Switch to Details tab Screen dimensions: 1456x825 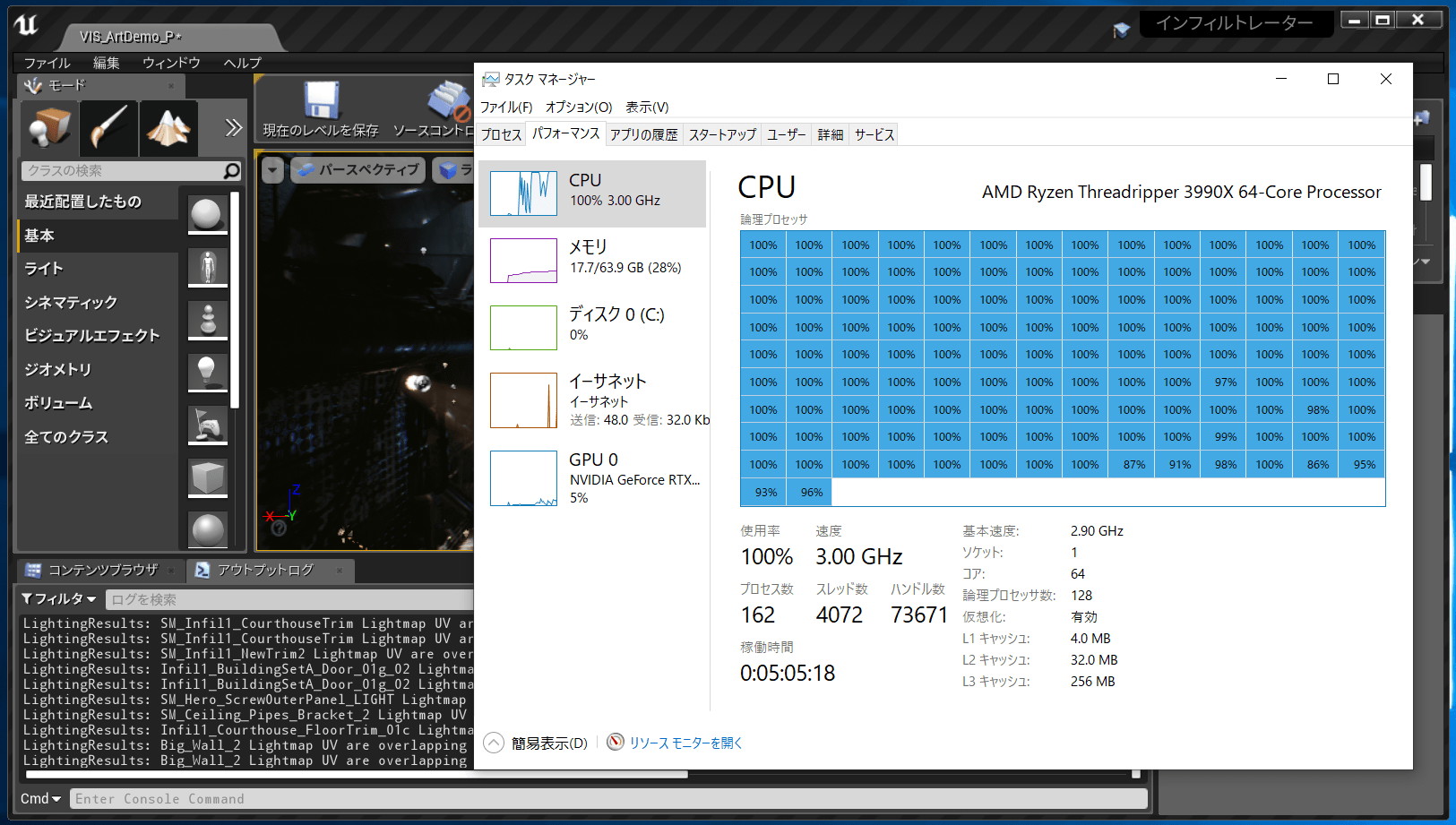point(831,134)
